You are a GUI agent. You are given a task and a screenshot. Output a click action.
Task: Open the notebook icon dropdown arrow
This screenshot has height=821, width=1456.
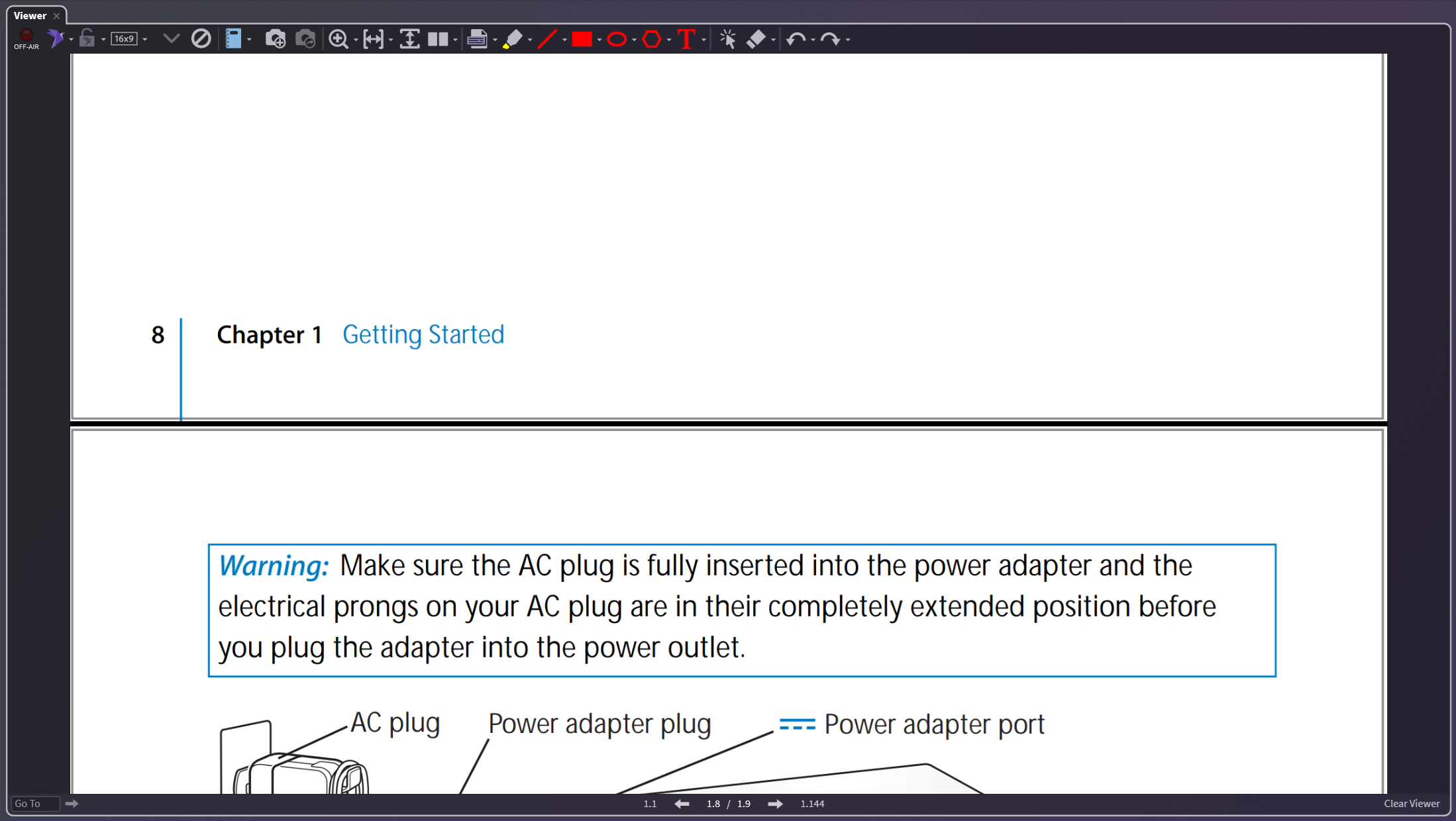tap(250, 40)
